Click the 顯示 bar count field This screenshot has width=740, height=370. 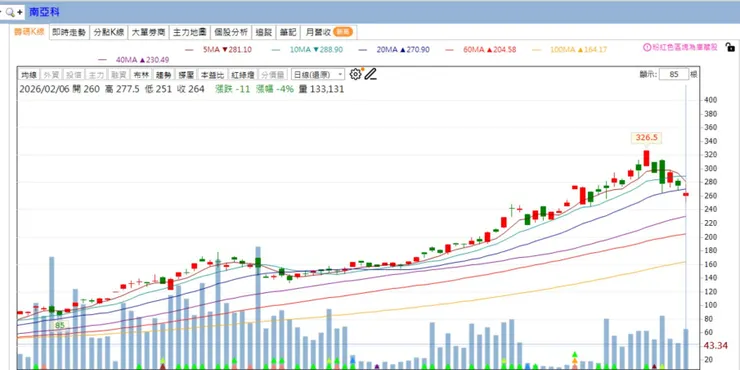(x=673, y=74)
